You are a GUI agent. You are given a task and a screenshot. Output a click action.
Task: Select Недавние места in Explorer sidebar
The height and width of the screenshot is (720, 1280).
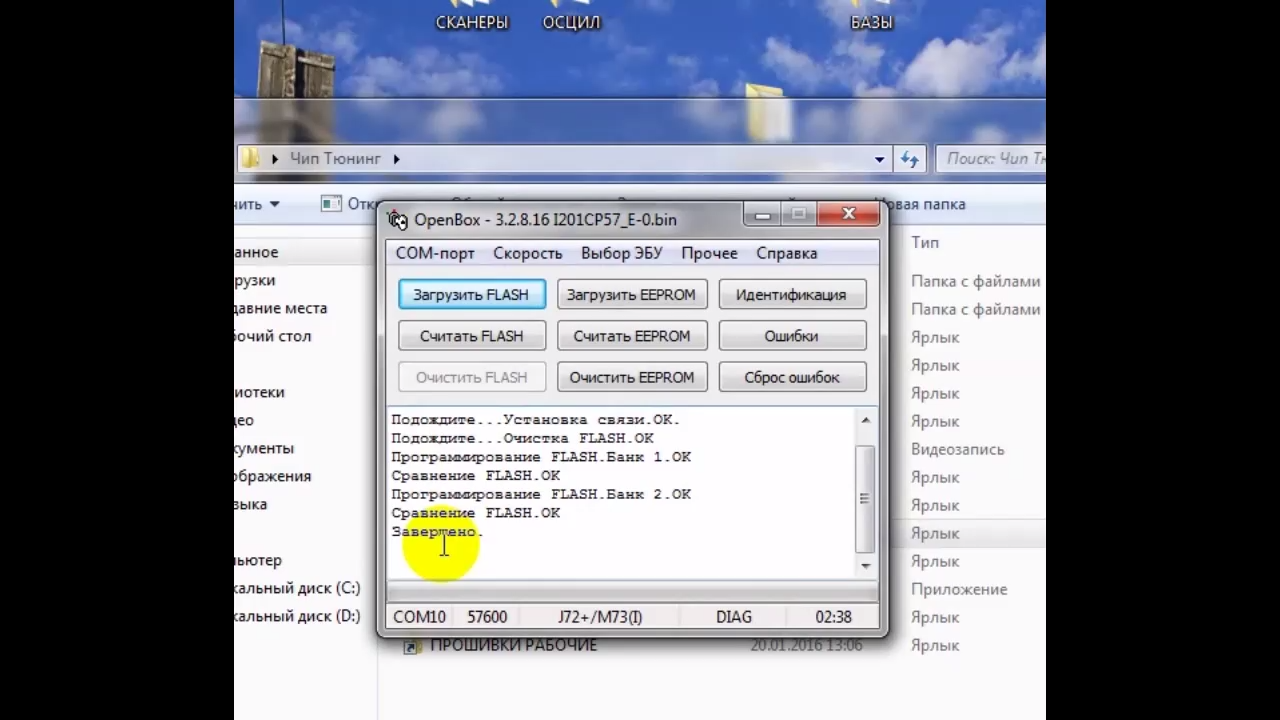tap(281, 308)
